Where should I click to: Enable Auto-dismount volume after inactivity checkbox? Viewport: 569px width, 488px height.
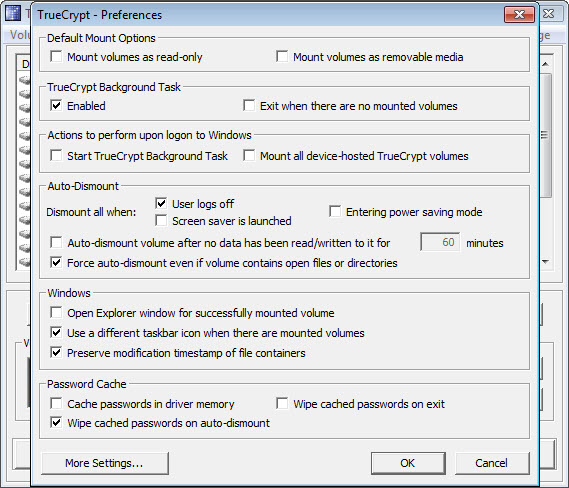pyautogui.click(x=56, y=242)
